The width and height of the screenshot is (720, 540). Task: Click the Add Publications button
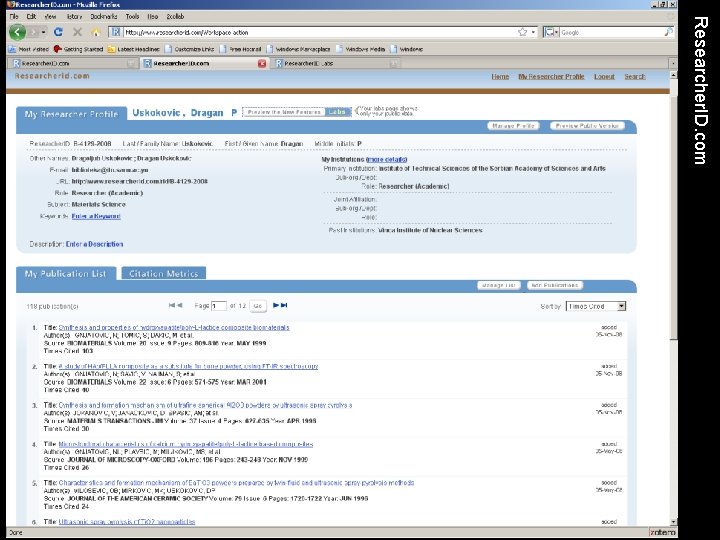point(555,286)
